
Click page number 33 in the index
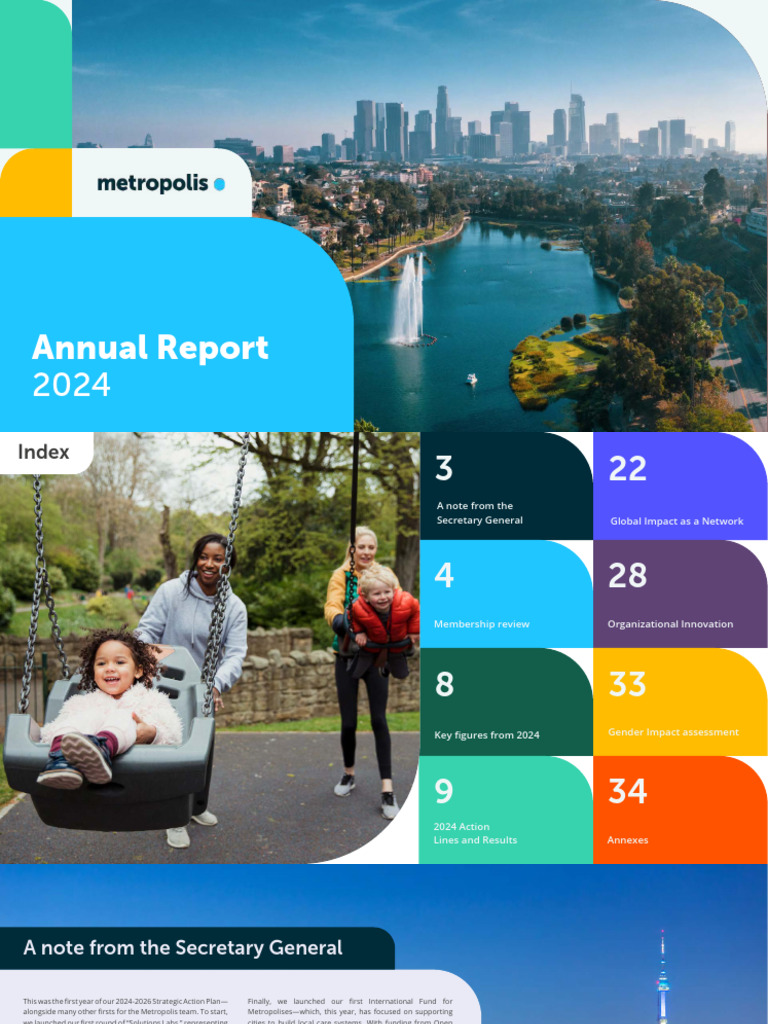pyautogui.click(x=628, y=684)
